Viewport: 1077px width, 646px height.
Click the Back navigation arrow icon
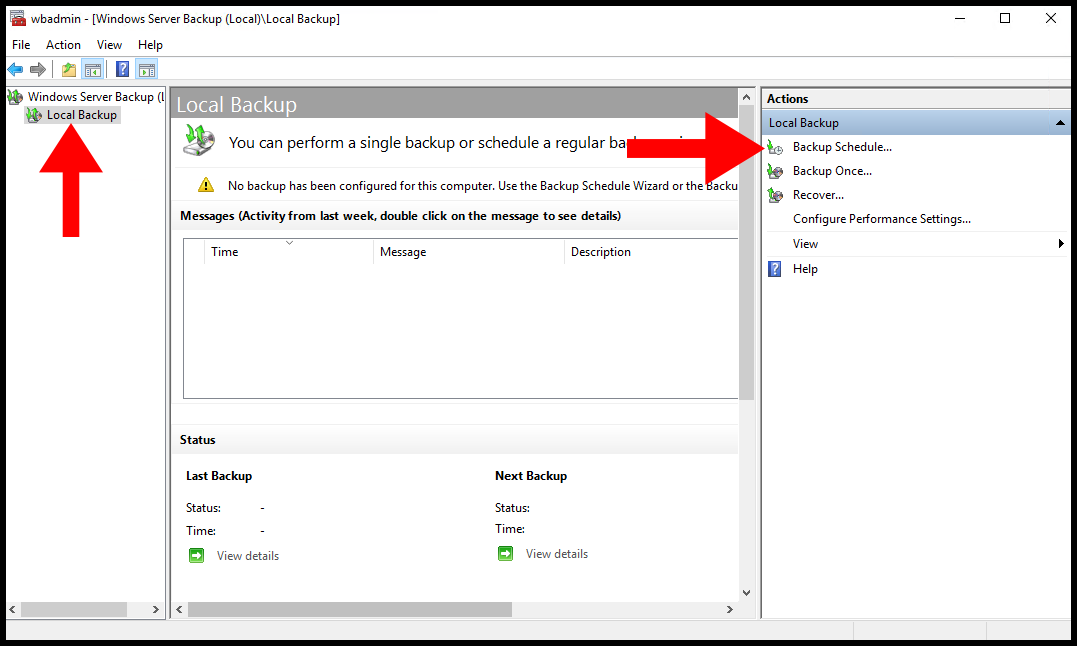14,68
